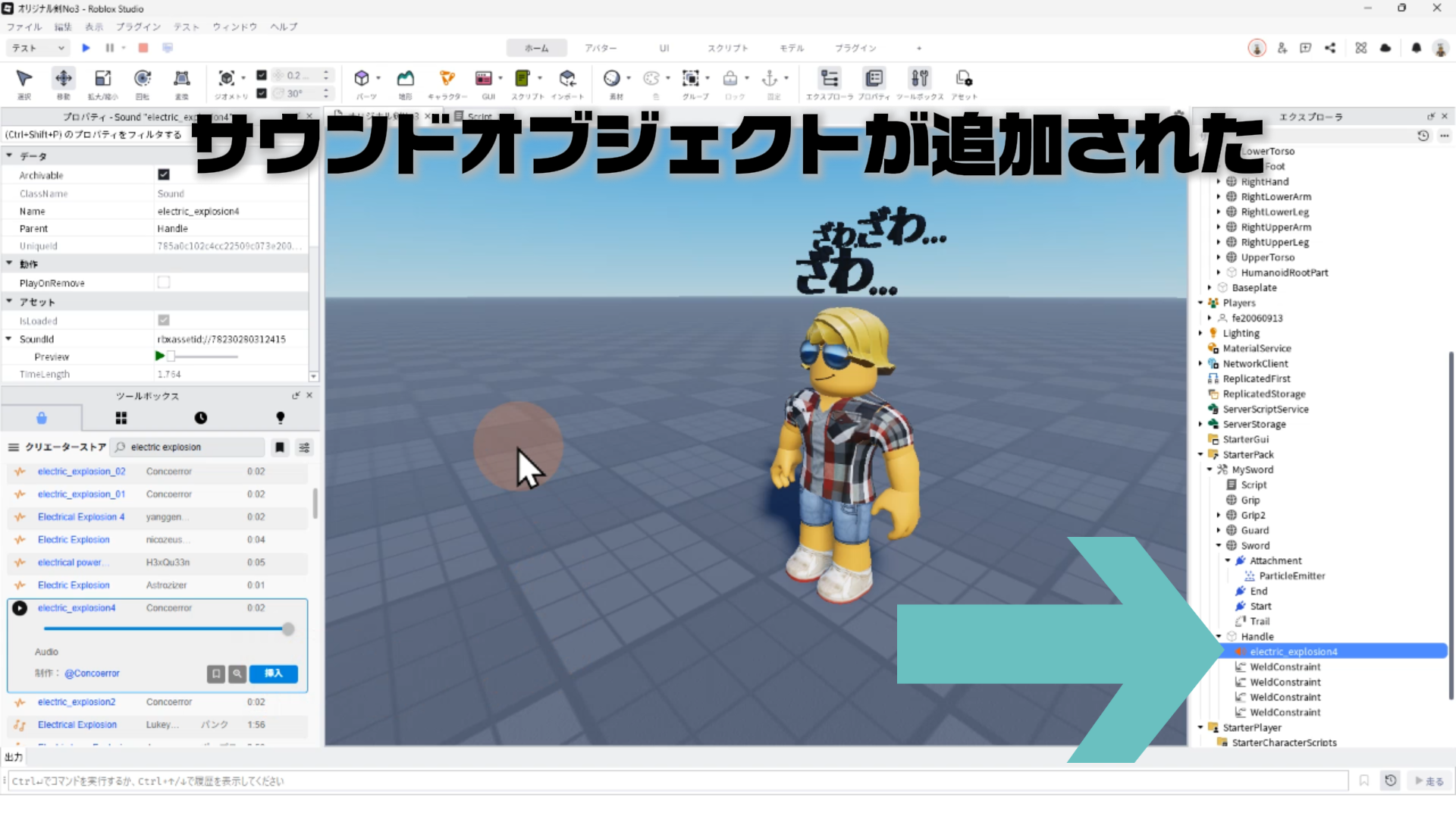This screenshot has height=819, width=1456.
Task: Open the ファイル menu
Action: [24, 27]
